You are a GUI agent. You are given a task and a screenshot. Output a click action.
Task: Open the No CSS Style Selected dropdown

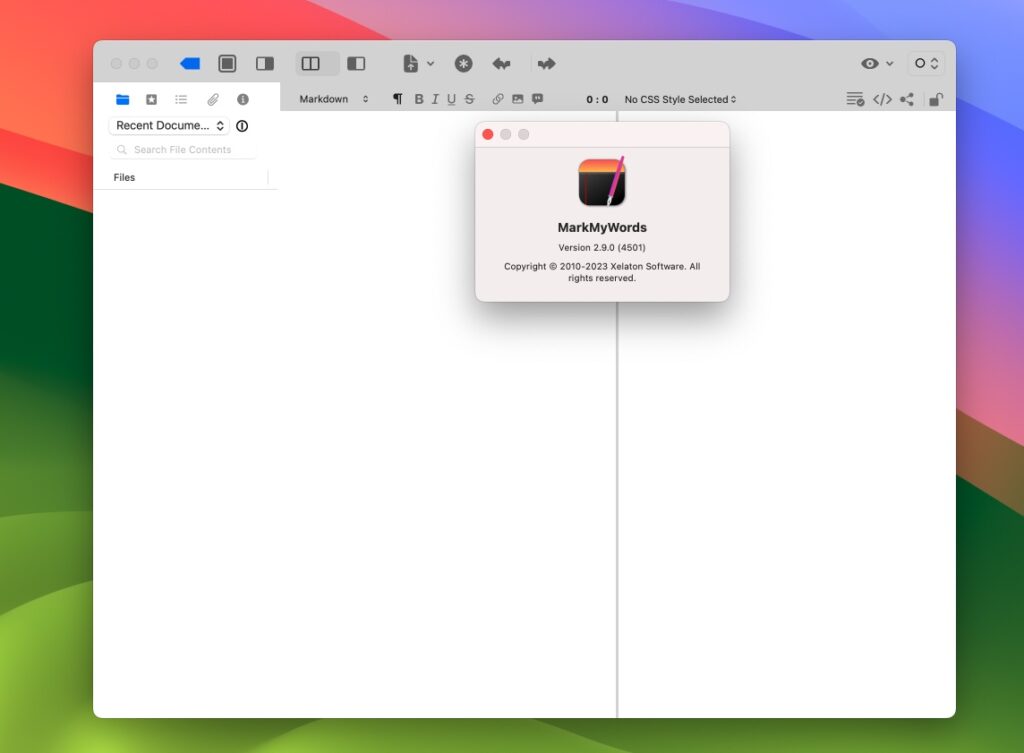pos(678,99)
